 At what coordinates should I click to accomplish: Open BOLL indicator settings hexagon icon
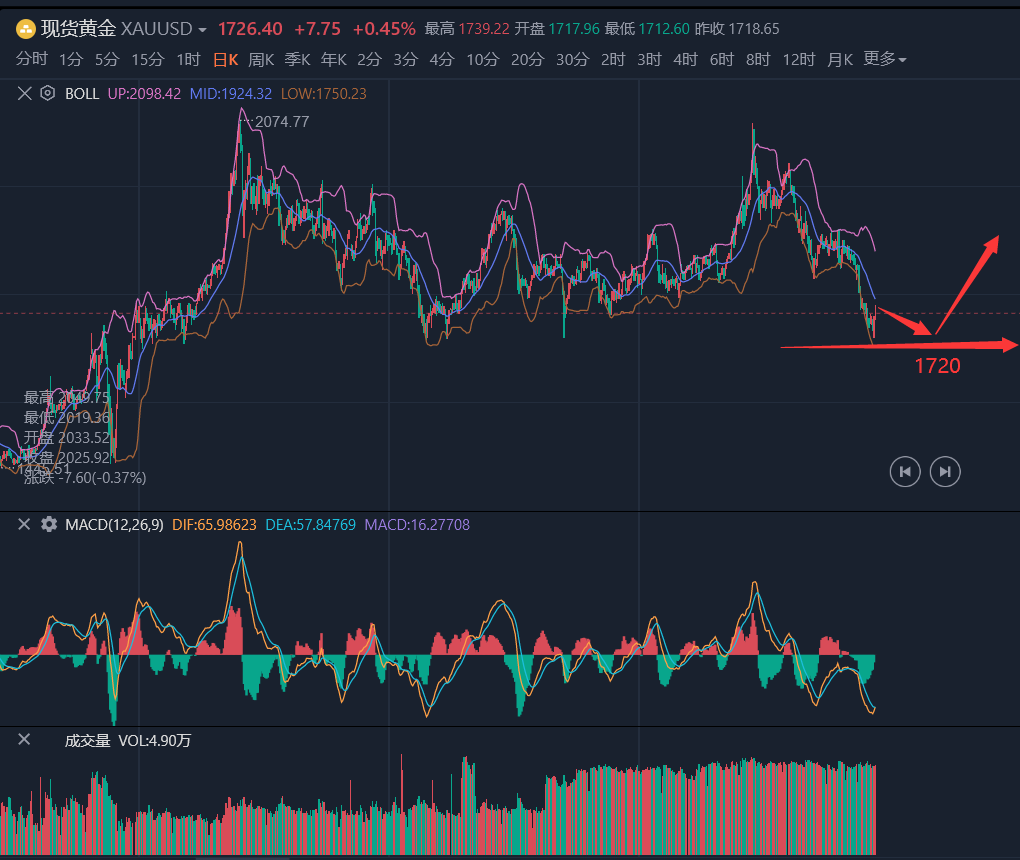click(x=47, y=93)
